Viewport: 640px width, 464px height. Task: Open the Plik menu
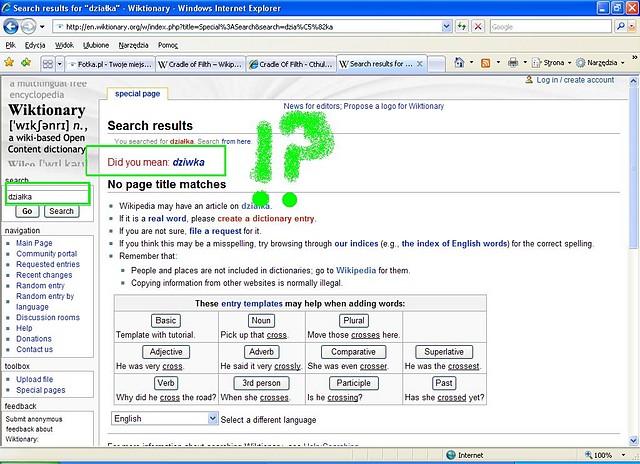11,45
